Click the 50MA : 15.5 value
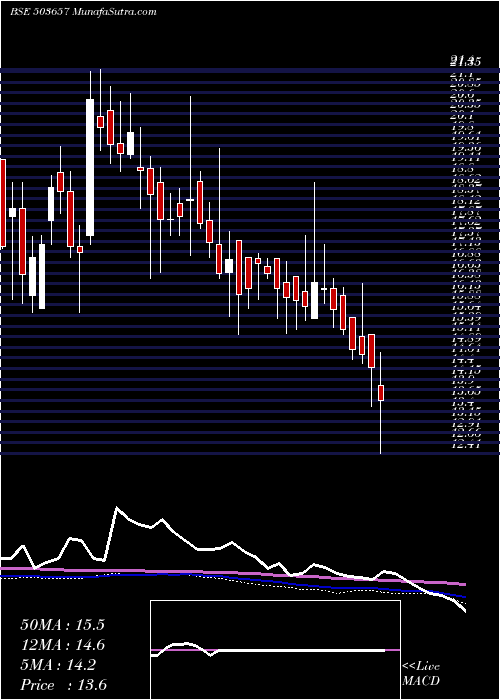Viewport: 500px width, 700px height. pyautogui.click(x=62, y=625)
